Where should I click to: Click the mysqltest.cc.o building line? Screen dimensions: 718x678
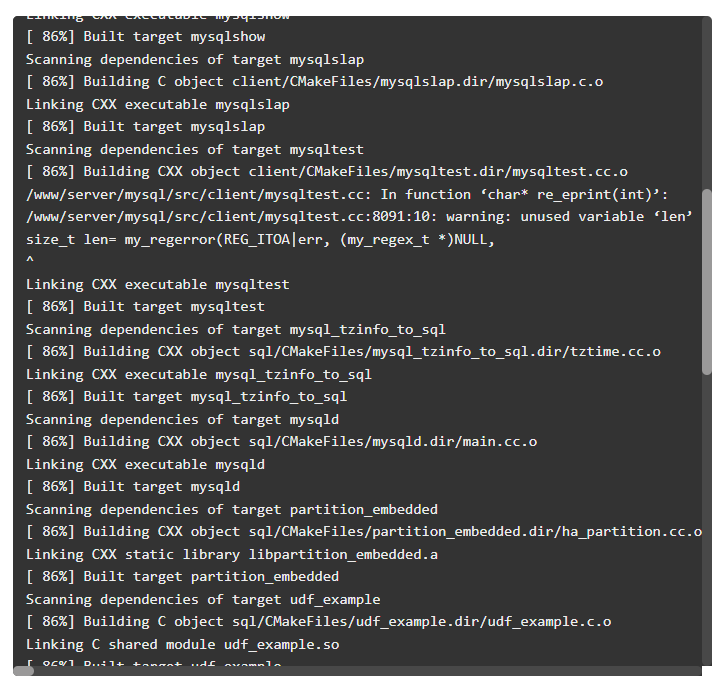tap(327, 172)
